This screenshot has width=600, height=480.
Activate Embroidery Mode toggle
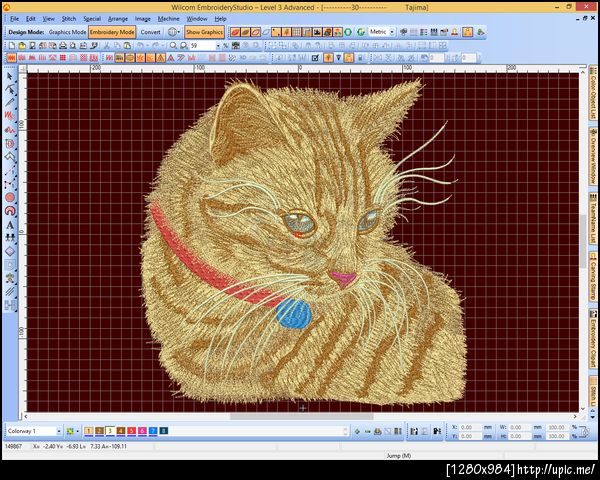coord(112,32)
